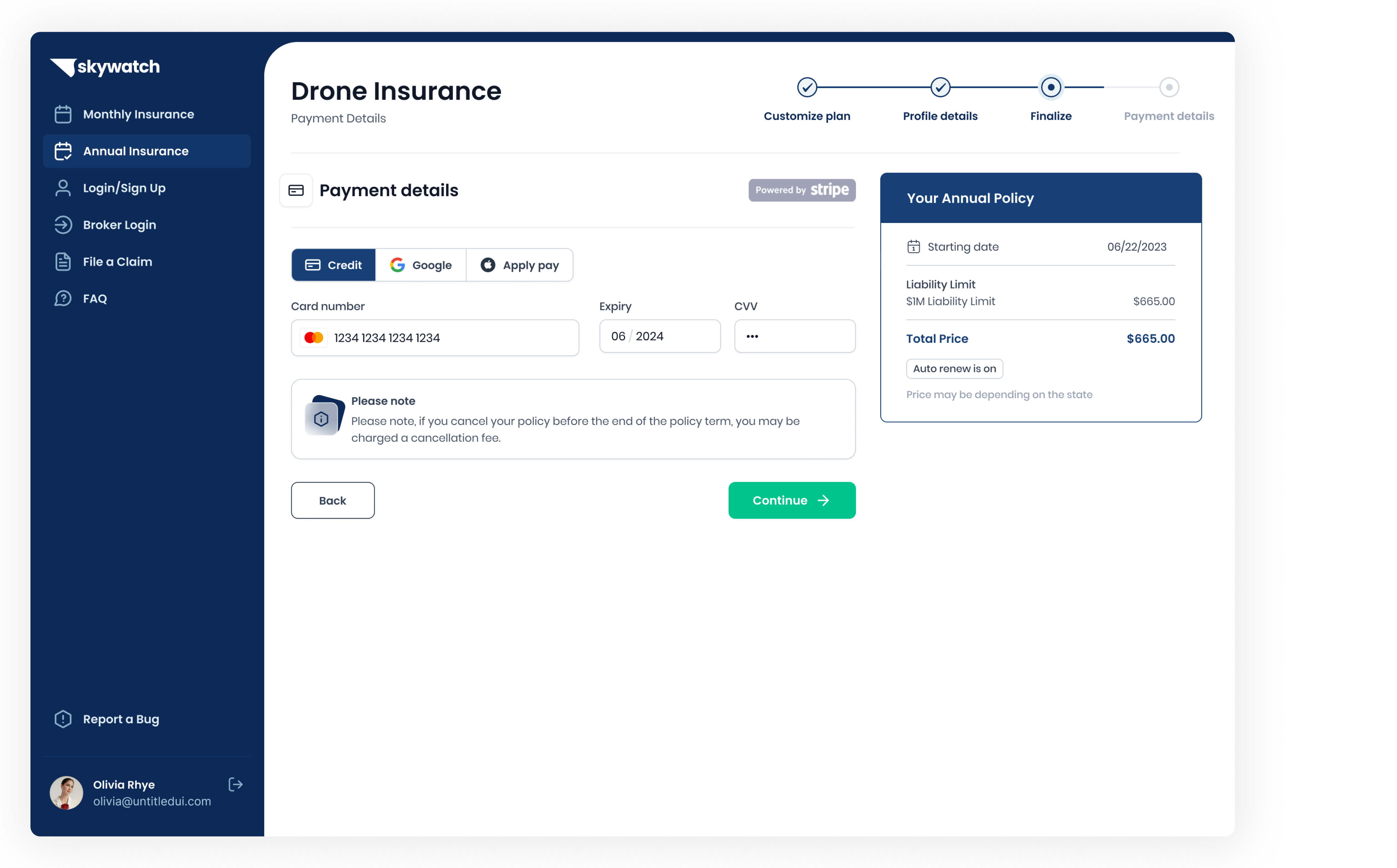Click the Auto renew is on badge
The image size is (1397, 868).
pyautogui.click(x=954, y=369)
